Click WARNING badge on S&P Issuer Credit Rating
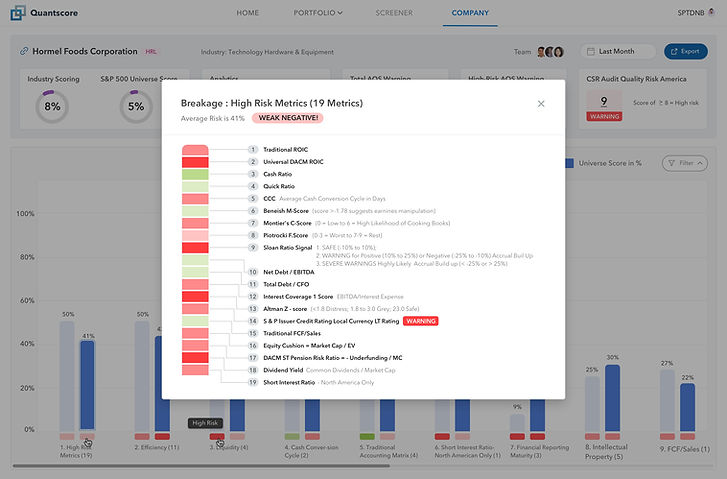This screenshot has width=727, height=479. [x=421, y=321]
